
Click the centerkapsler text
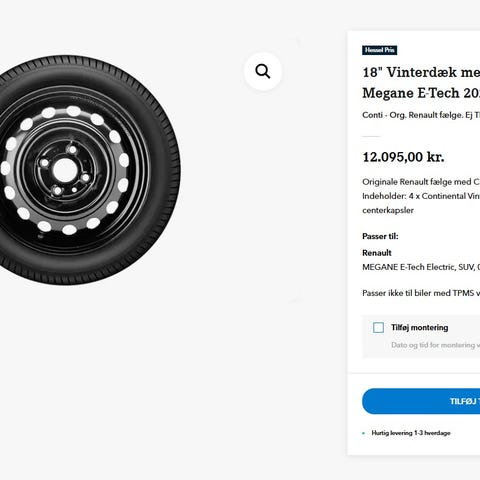388,210
